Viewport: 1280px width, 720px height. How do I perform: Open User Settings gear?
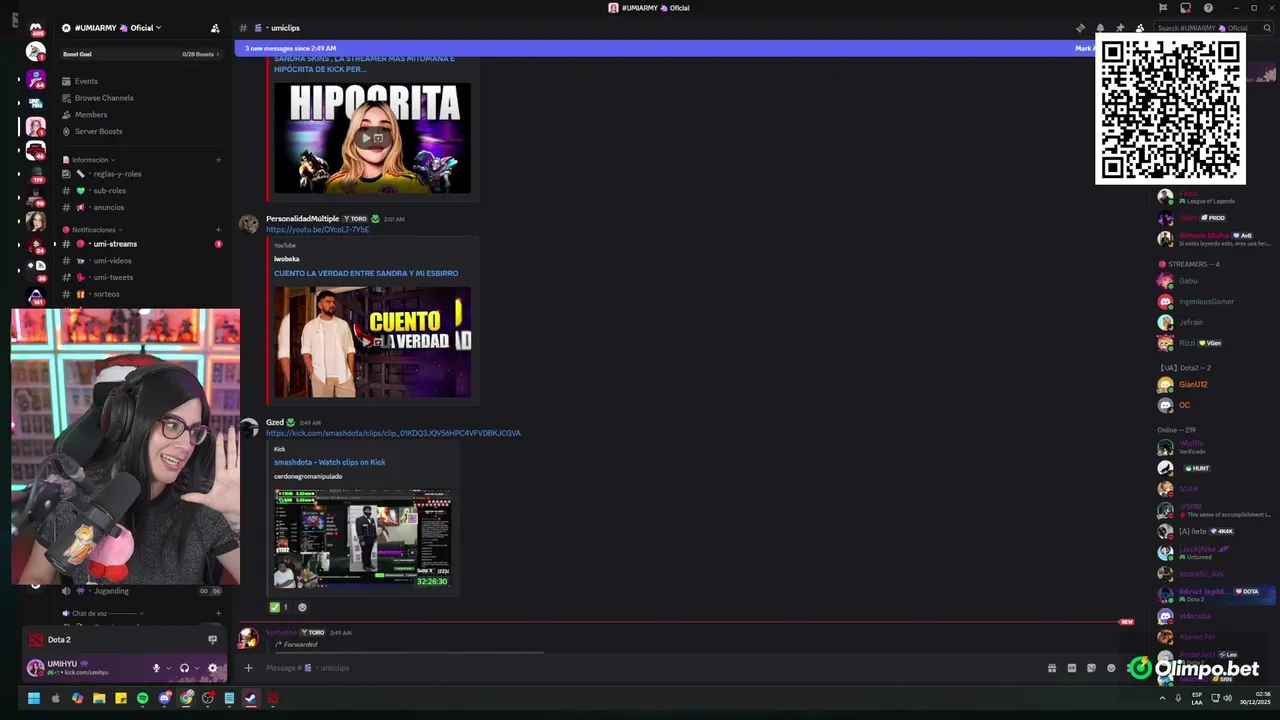[212, 668]
